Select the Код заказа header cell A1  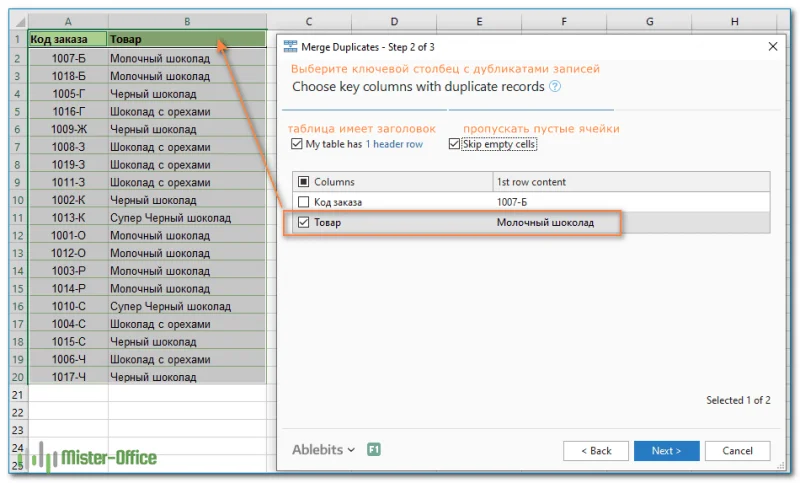tap(68, 40)
